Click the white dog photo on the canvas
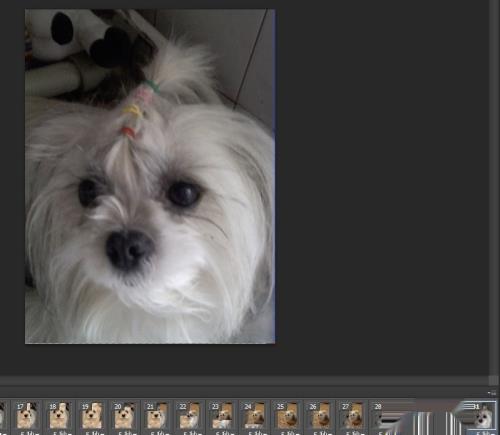This screenshot has width=500, height=435. (150, 176)
